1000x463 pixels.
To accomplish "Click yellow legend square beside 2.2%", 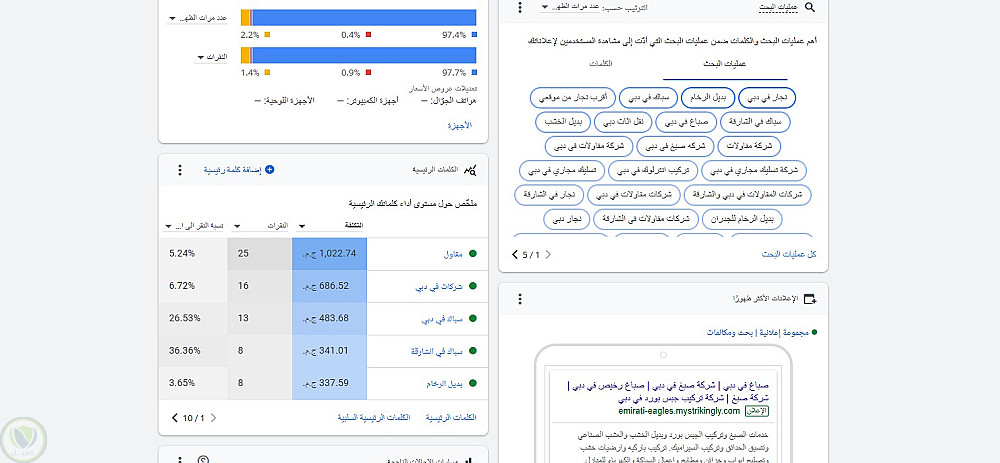I will (267, 34).
